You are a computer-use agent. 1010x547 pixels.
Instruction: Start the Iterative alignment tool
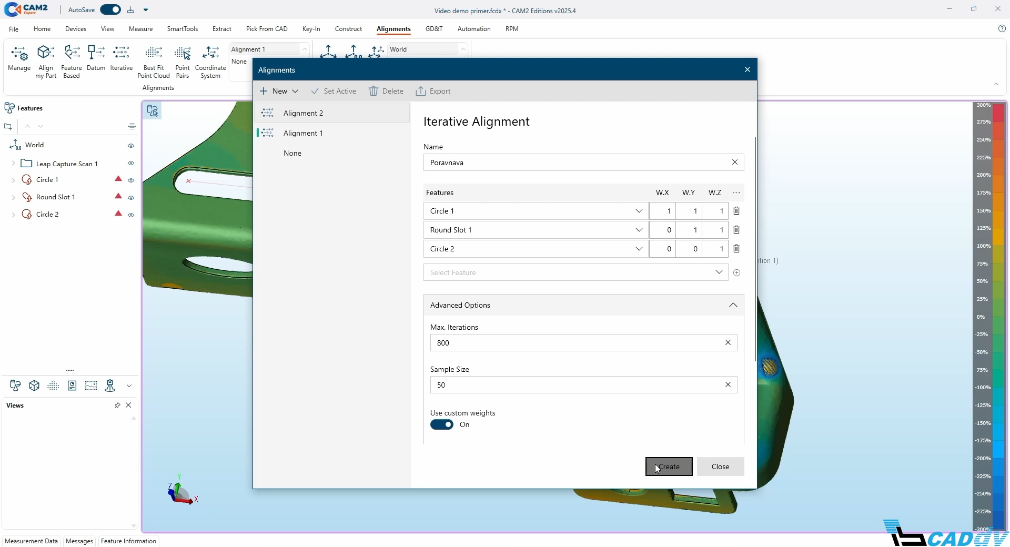coord(121,58)
